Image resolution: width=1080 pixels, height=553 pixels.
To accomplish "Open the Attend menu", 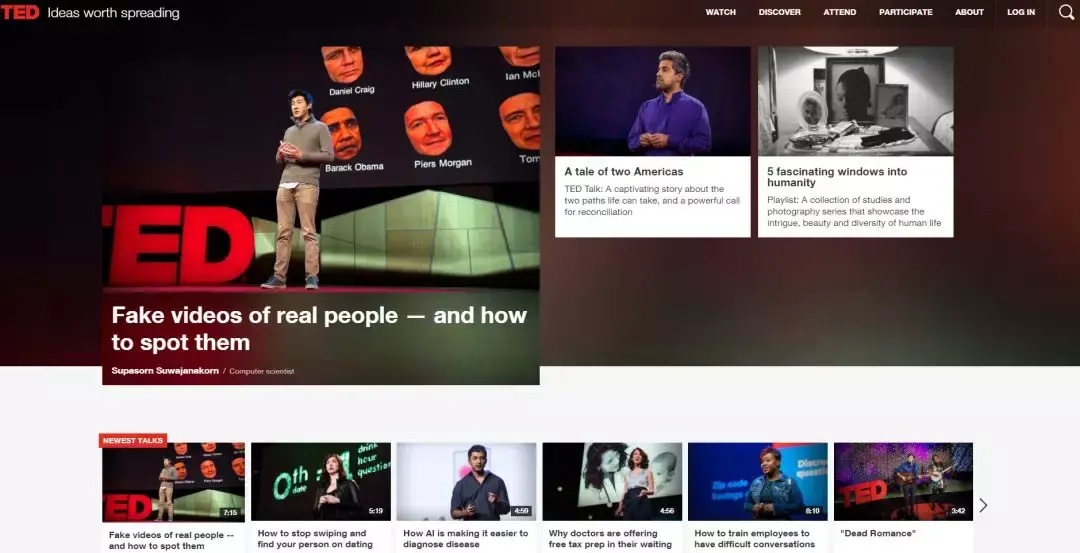I will point(840,12).
